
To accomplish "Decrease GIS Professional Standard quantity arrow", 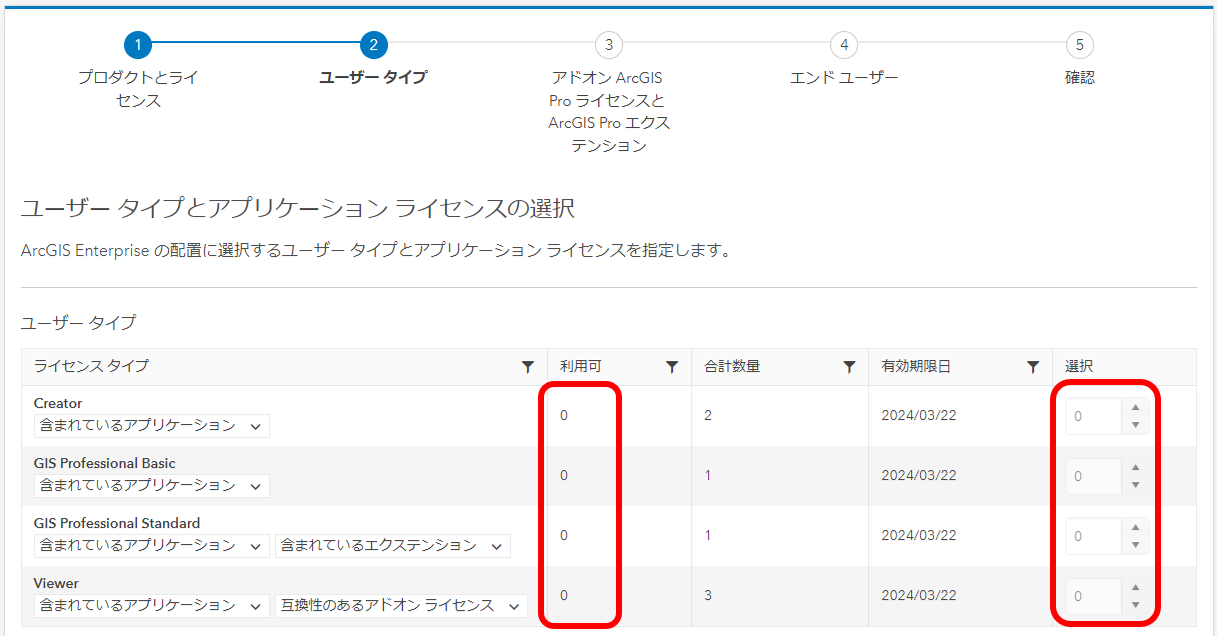I will click(x=1134, y=545).
